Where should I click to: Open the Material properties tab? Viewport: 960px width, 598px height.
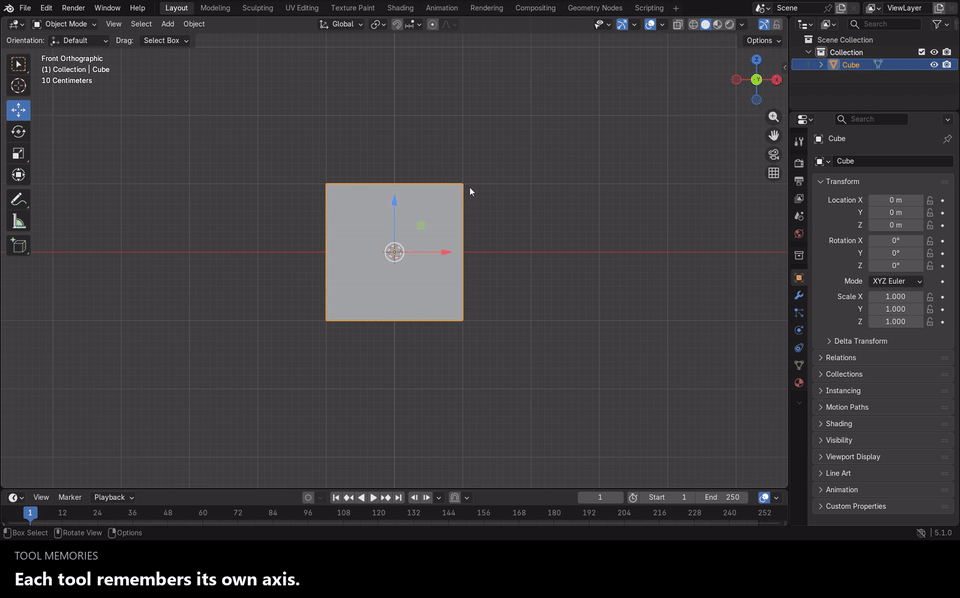pyautogui.click(x=799, y=383)
